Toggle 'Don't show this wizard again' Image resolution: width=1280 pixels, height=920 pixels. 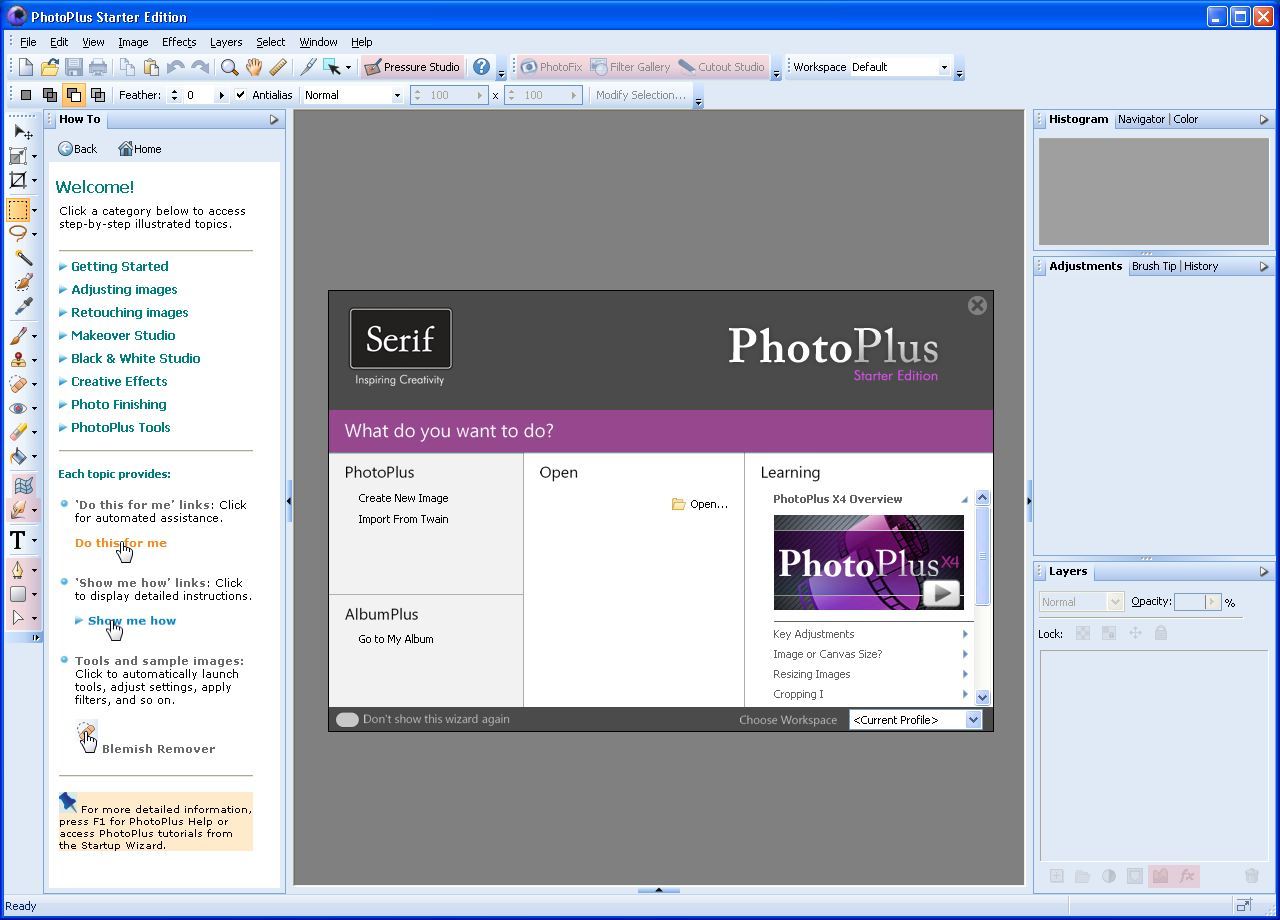point(347,719)
